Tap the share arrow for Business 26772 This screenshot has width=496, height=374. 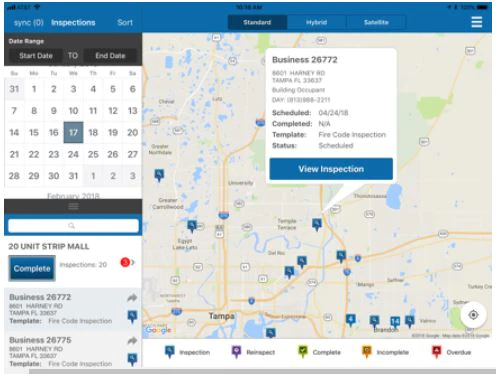click(132, 297)
